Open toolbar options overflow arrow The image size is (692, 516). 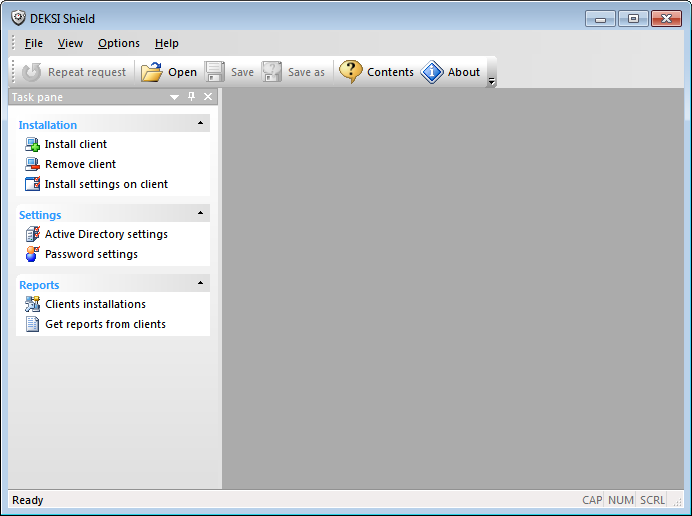click(491, 82)
